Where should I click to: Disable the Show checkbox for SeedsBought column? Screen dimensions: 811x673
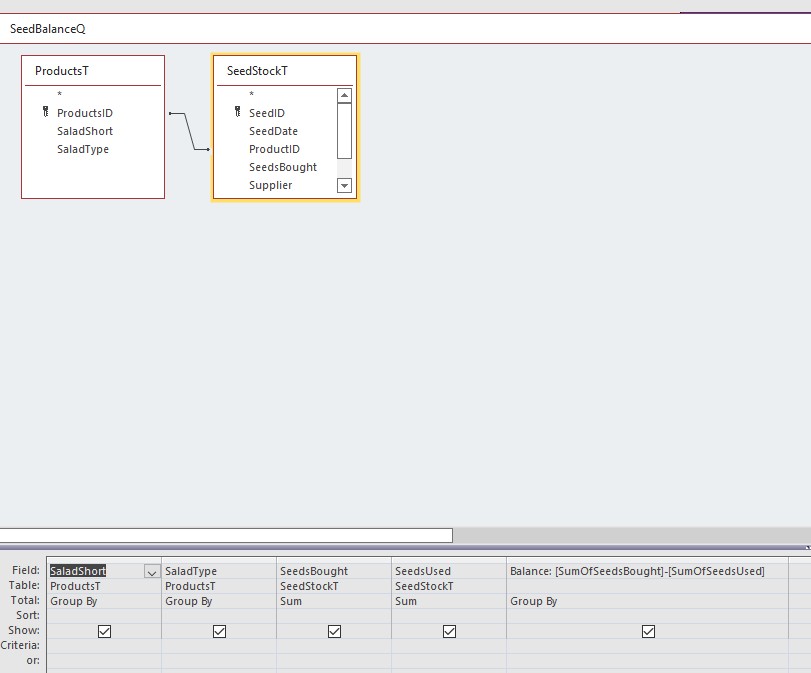point(334,631)
